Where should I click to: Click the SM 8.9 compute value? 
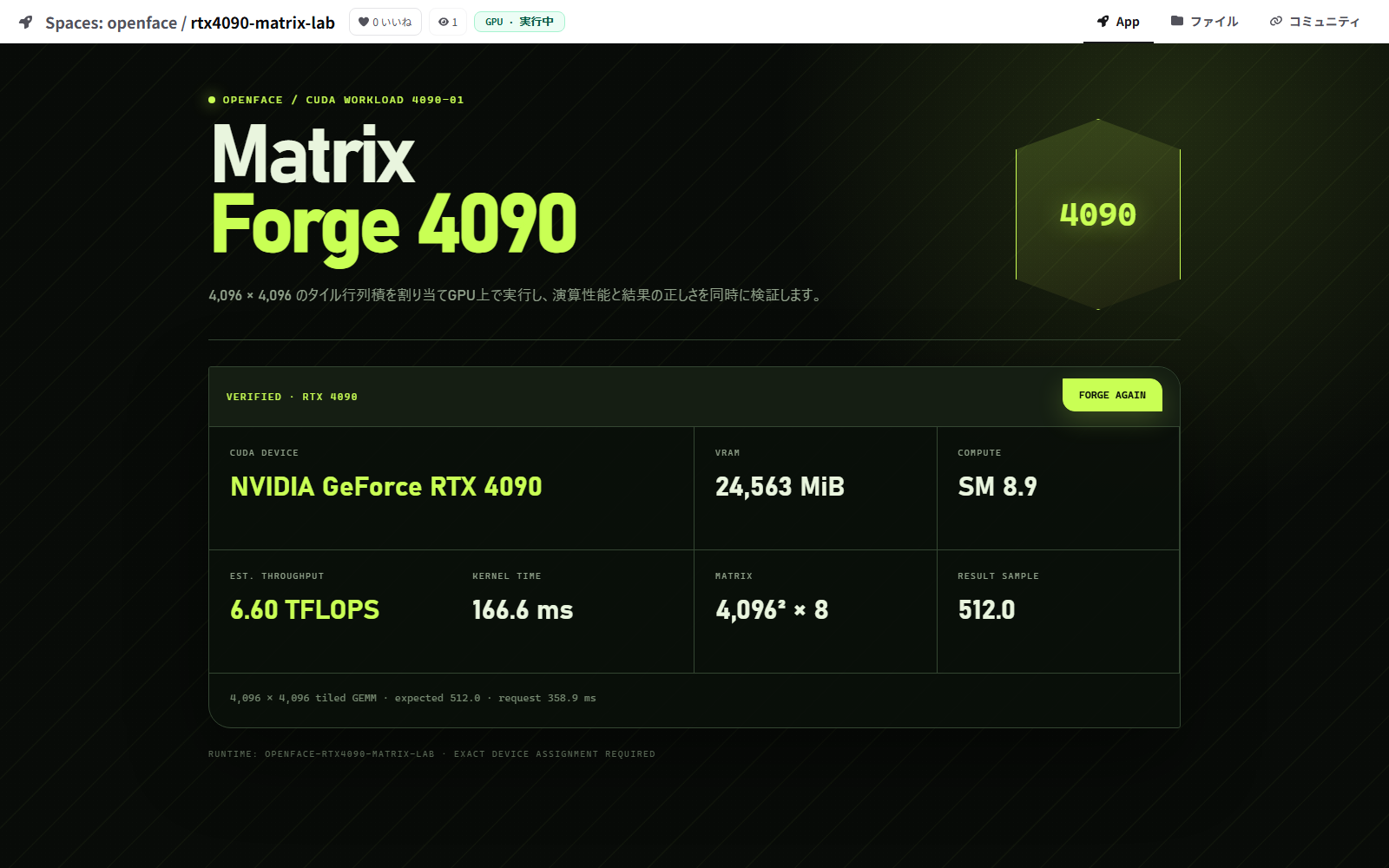click(x=997, y=487)
